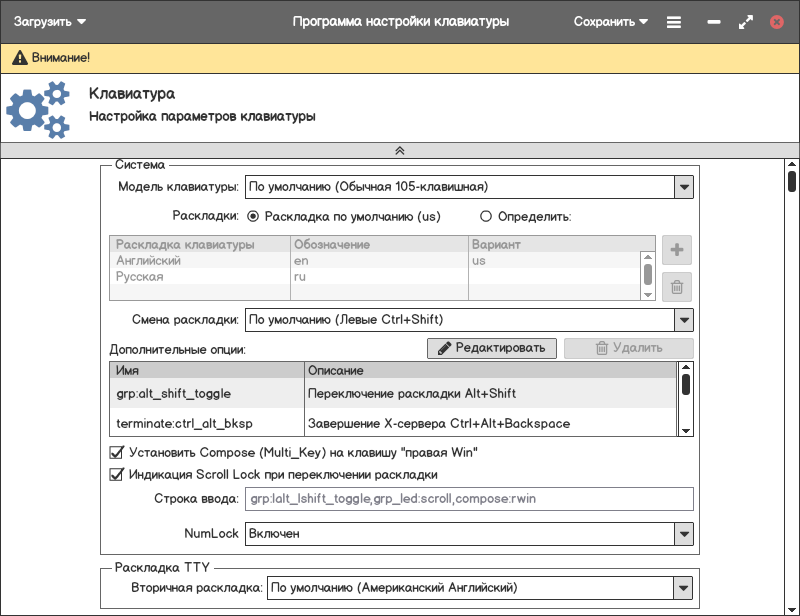The image size is (800, 616).
Task: Open the NumLock dropdown
Action: [x=684, y=534]
